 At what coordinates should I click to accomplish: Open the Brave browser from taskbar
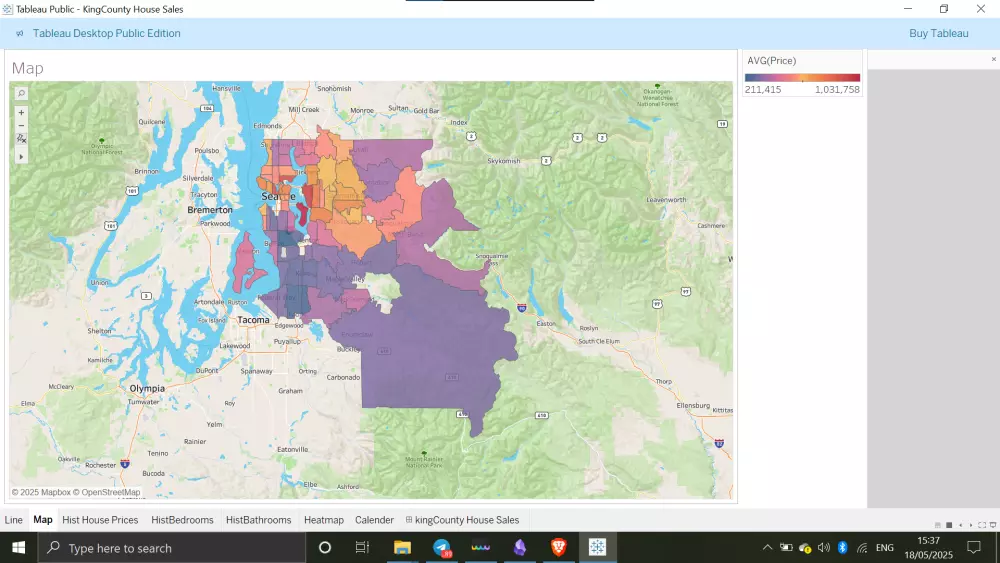coord(559,547)
